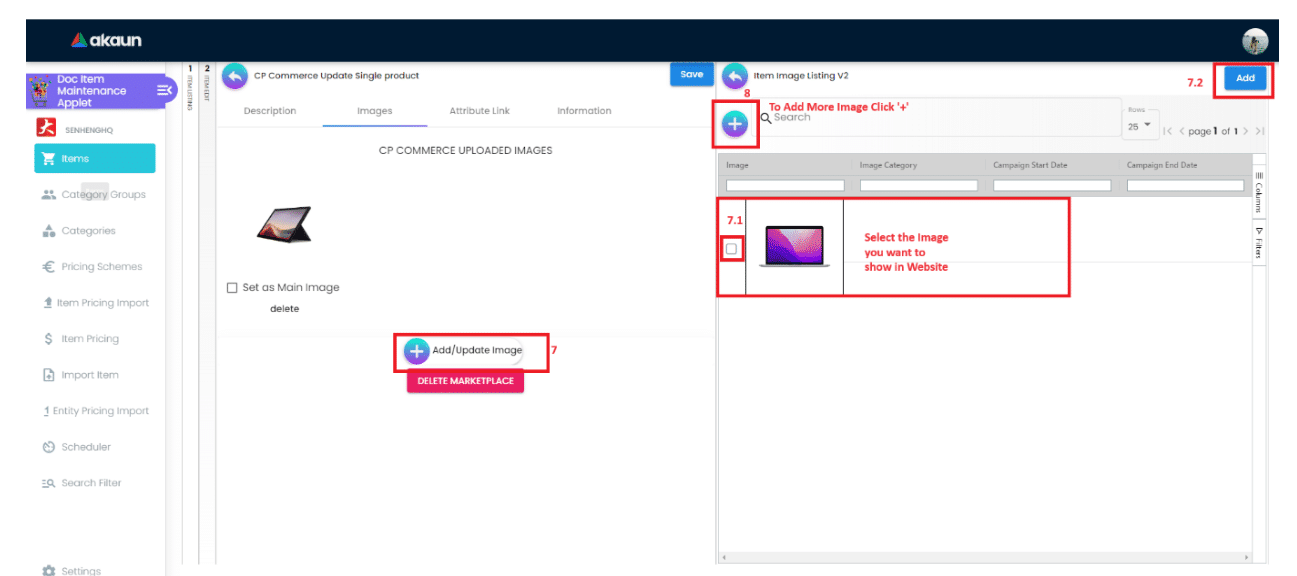Viewport: 1297px width, 576px height.
Task: Open Settings in the sidebar
Action: pyautogui.click(x=95, y=571)
